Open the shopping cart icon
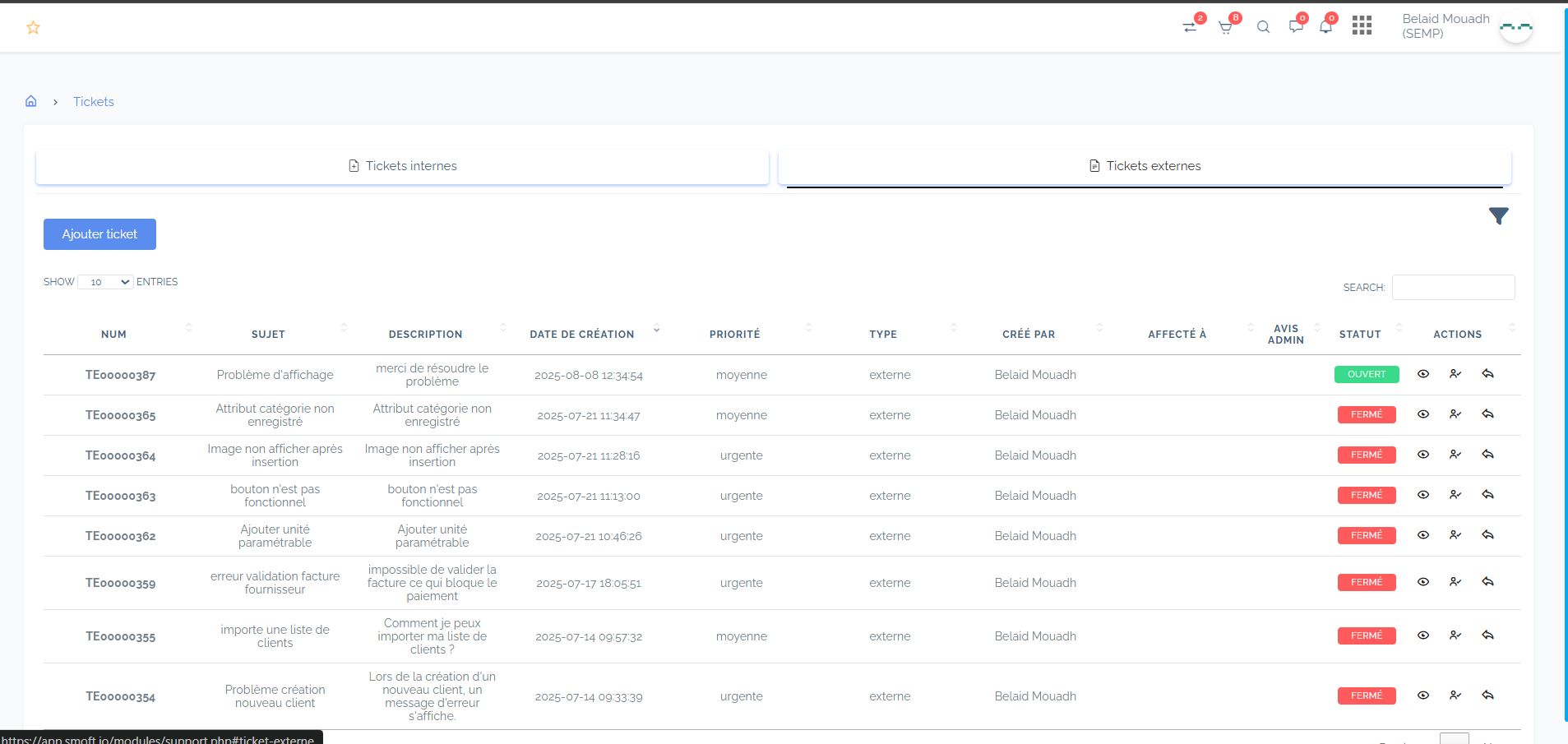Viewport: 1568px width, 744px height. (1225, 27)
